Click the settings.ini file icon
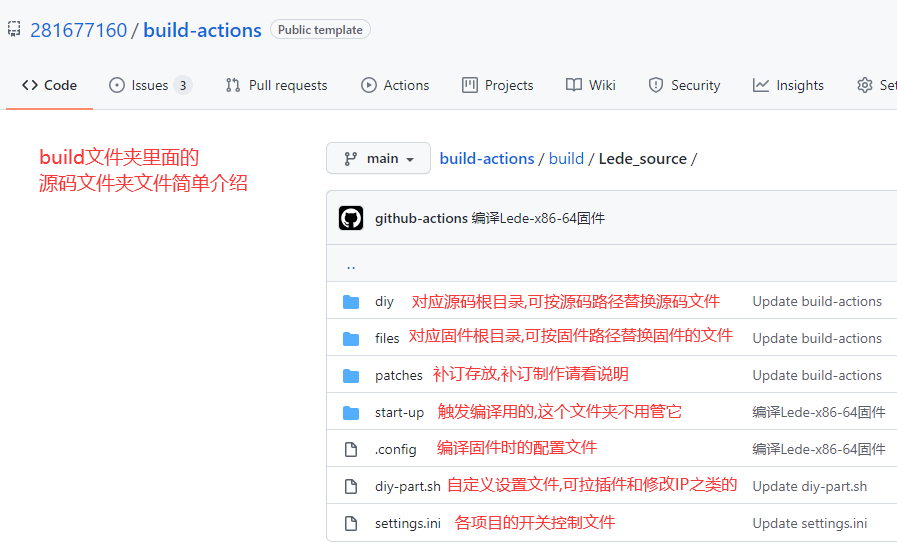This screenshot has width=897, height=556. coord(351,524)
